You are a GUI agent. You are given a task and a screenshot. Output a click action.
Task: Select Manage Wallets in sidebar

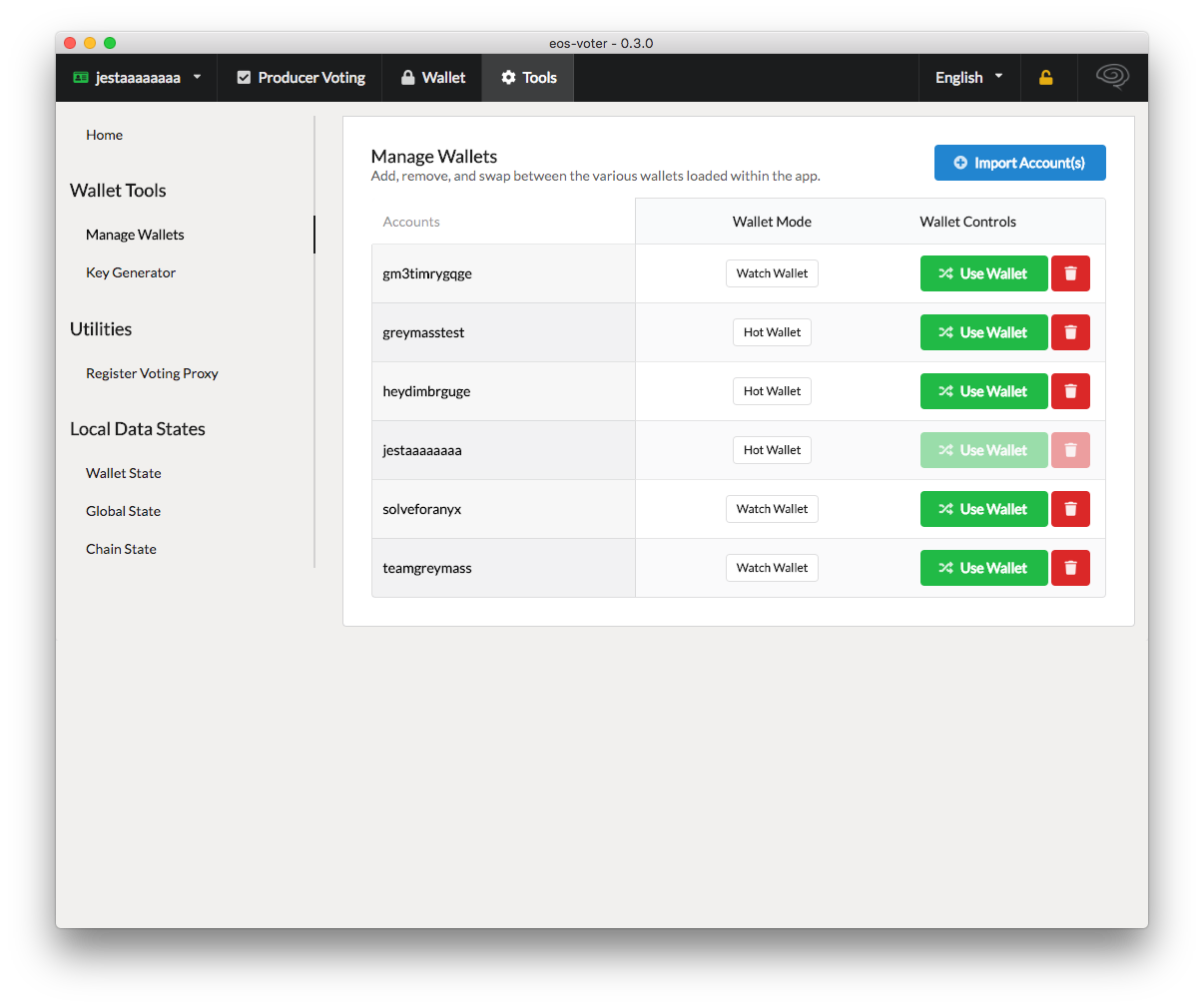(135, 235)
